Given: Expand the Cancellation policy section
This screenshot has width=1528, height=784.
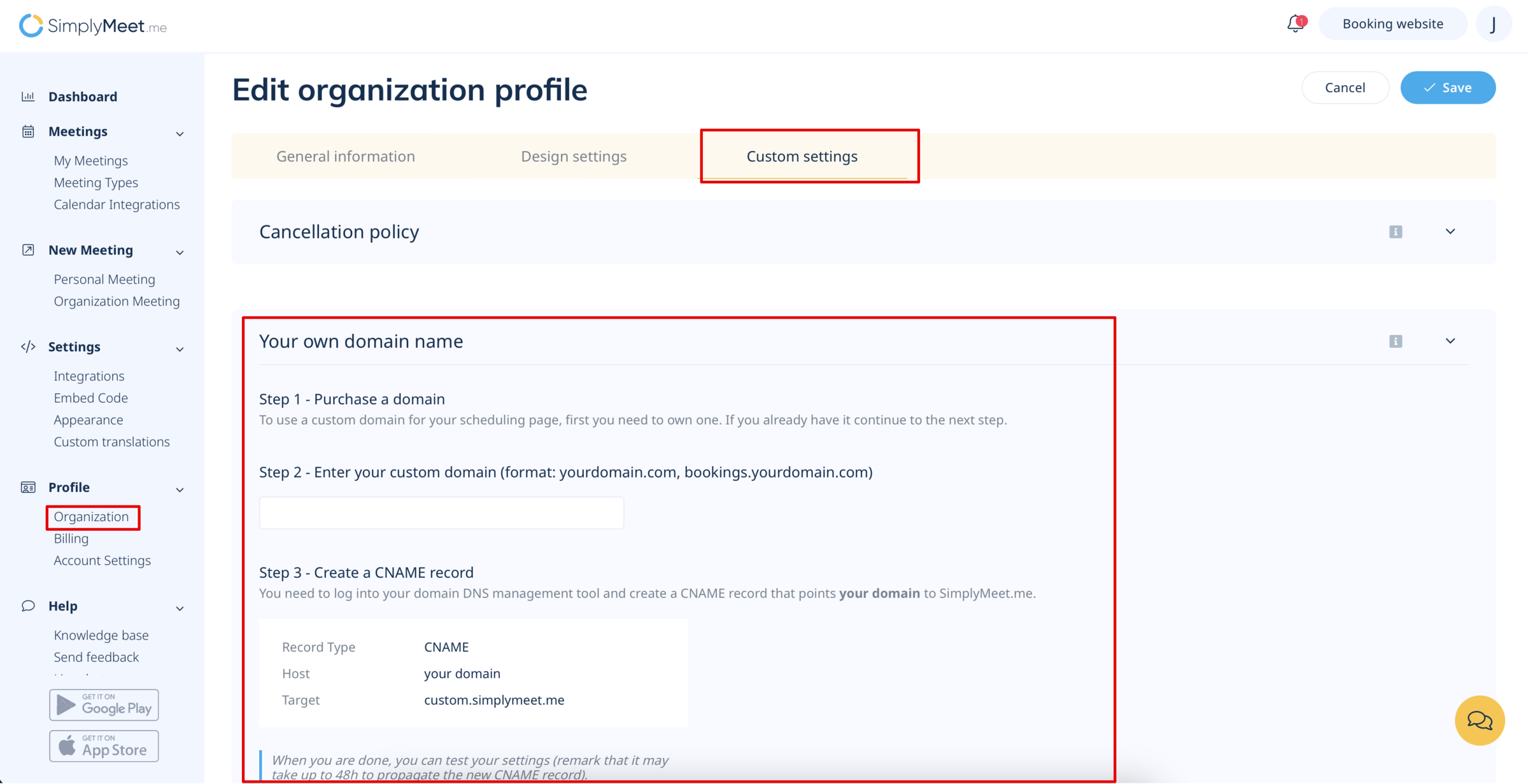Looking at the screenshot, I should click(x=1450, y=232).
